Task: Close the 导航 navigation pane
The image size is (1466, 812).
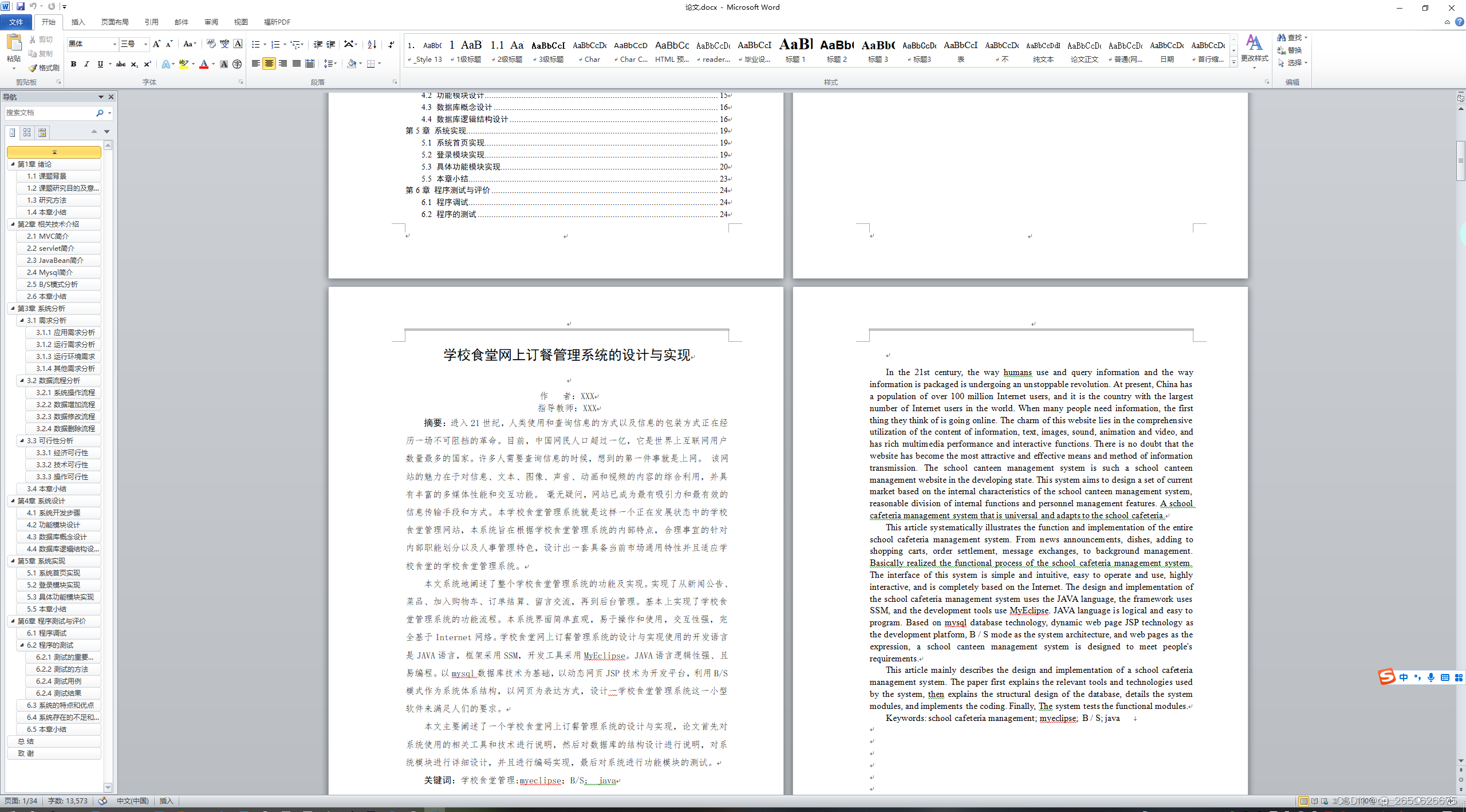Action: (x=111, y=97)
